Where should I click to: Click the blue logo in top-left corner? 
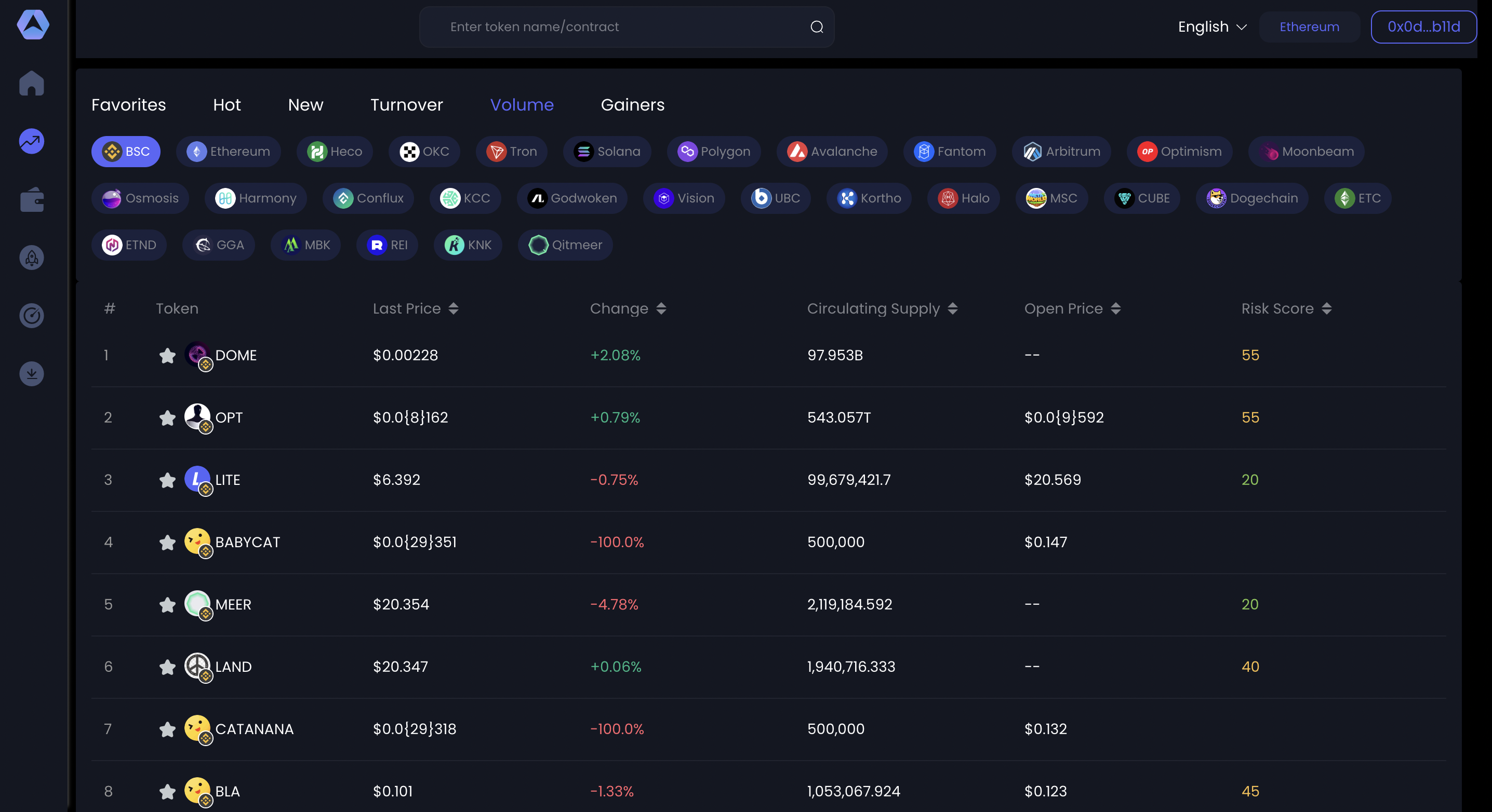pyautogui.click(x=33, y=25)
